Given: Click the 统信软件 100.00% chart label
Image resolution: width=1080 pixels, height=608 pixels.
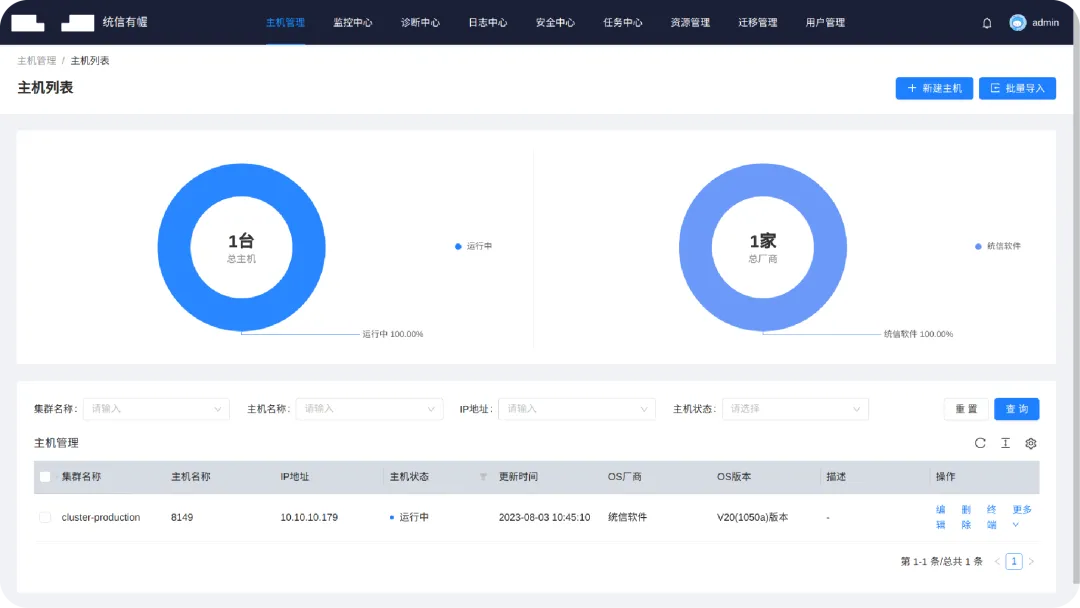Looking at the screenshot, I should pos(918,334).
